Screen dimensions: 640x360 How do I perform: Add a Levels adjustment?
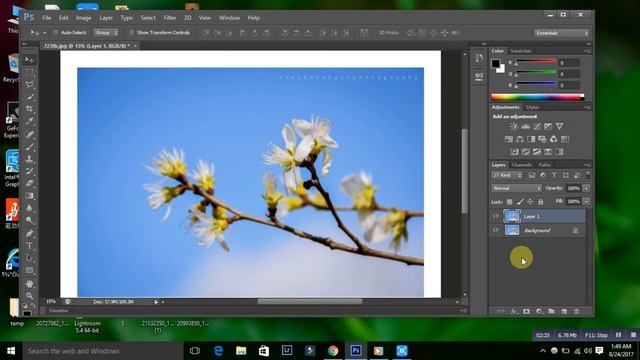point(525,127)
